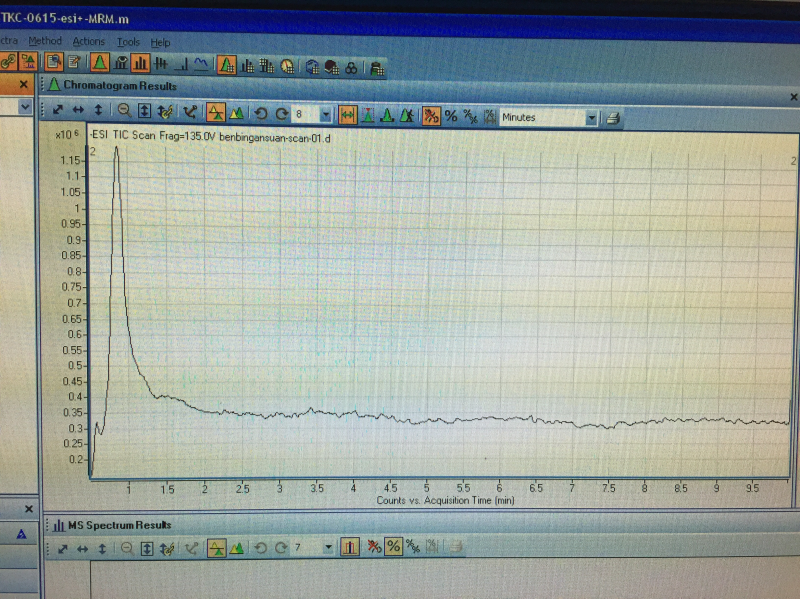Autoscale both axes in chromatogram toolbar
Viewport: 800px width, 599px height.
58,109
